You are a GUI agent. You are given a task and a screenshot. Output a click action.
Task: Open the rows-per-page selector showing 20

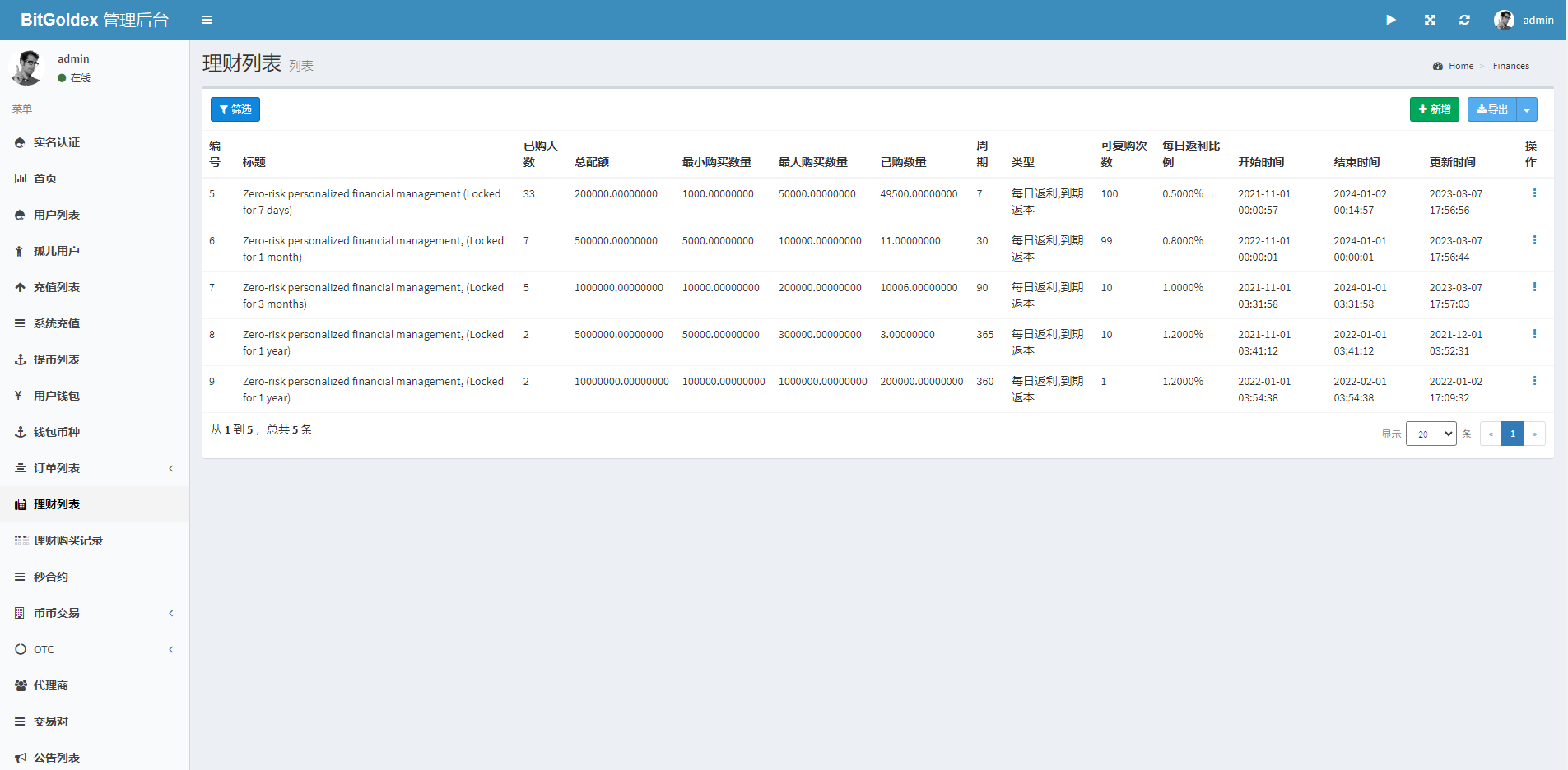click(x=1431, y=434)
